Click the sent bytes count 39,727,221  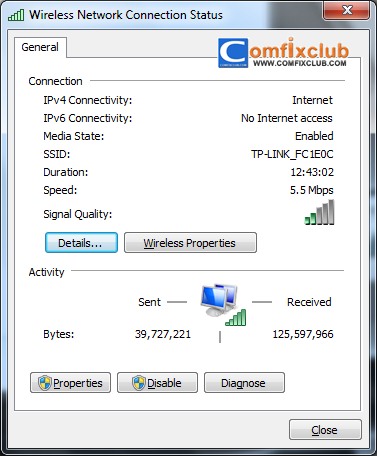[x=163, y=334]
